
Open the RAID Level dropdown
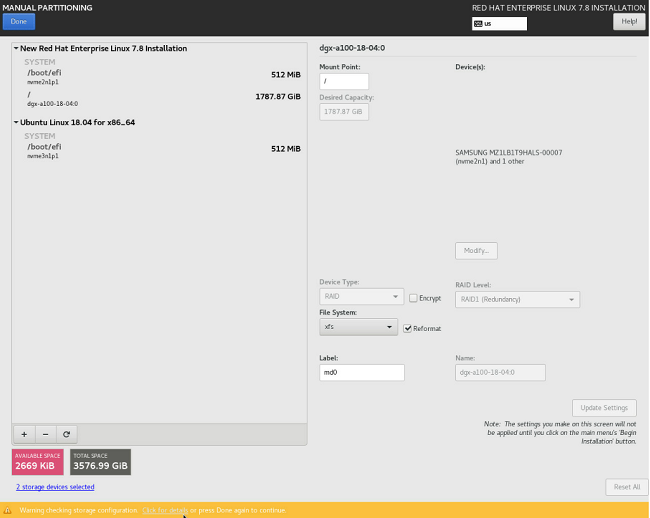pos(517,299)
